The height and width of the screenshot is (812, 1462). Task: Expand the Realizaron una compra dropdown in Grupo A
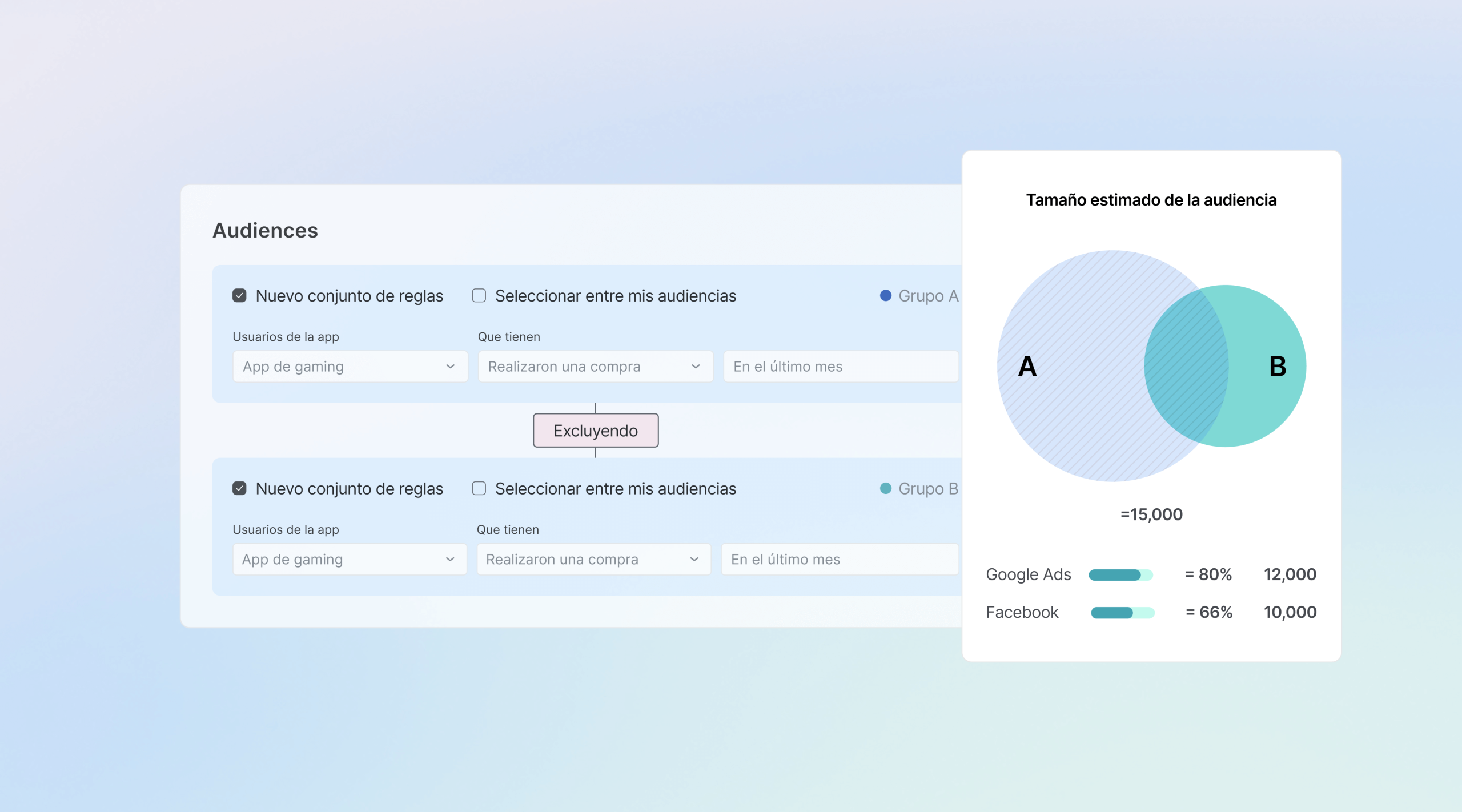tap(595, 366)
